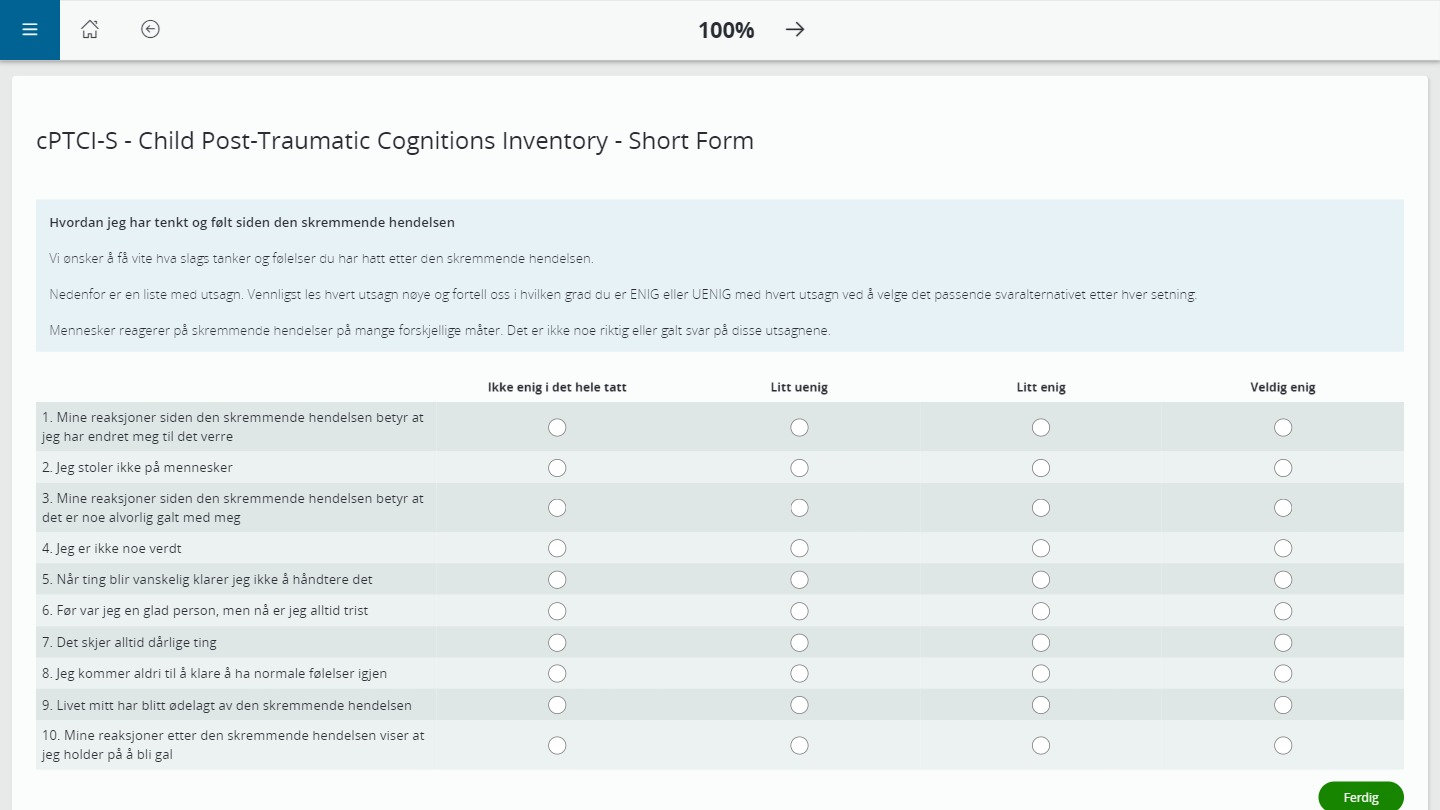
Task: Select 'Ikke enig i det hele tatt' for question 1
Action: (557, 427)
